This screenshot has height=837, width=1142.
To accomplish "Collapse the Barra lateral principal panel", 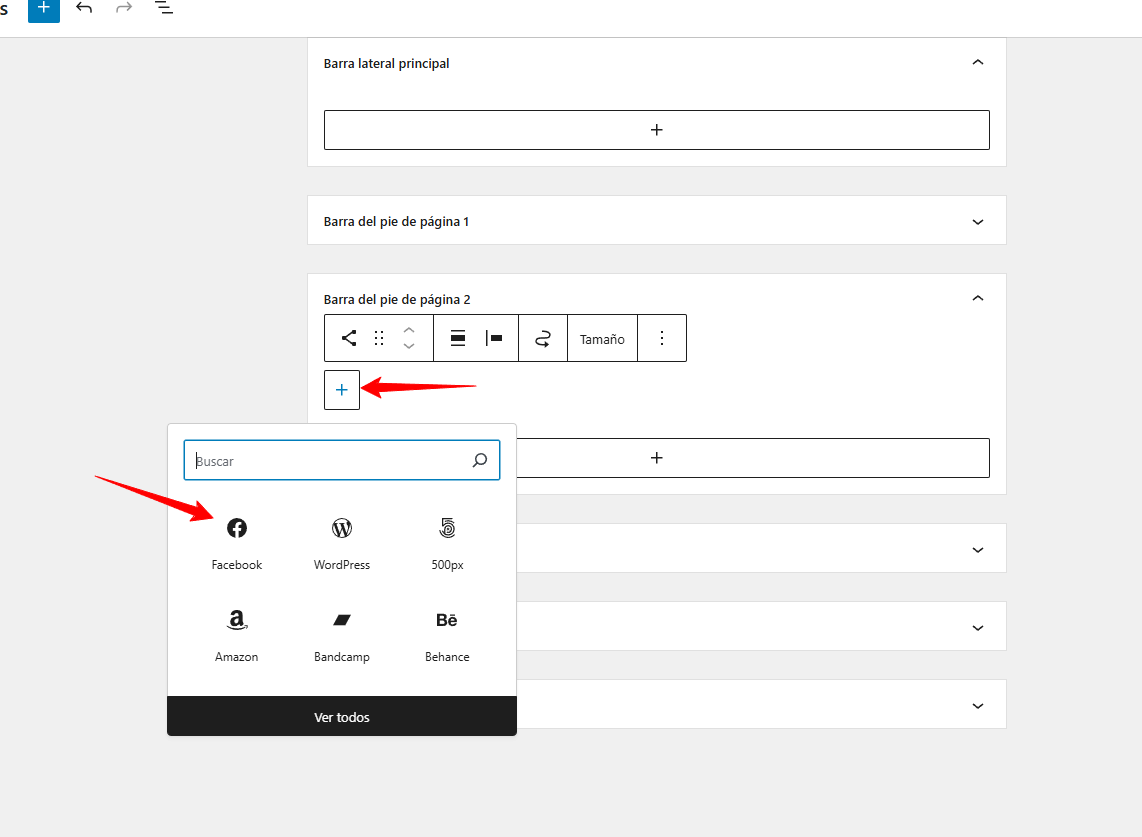I will click(x=978, y=63).
